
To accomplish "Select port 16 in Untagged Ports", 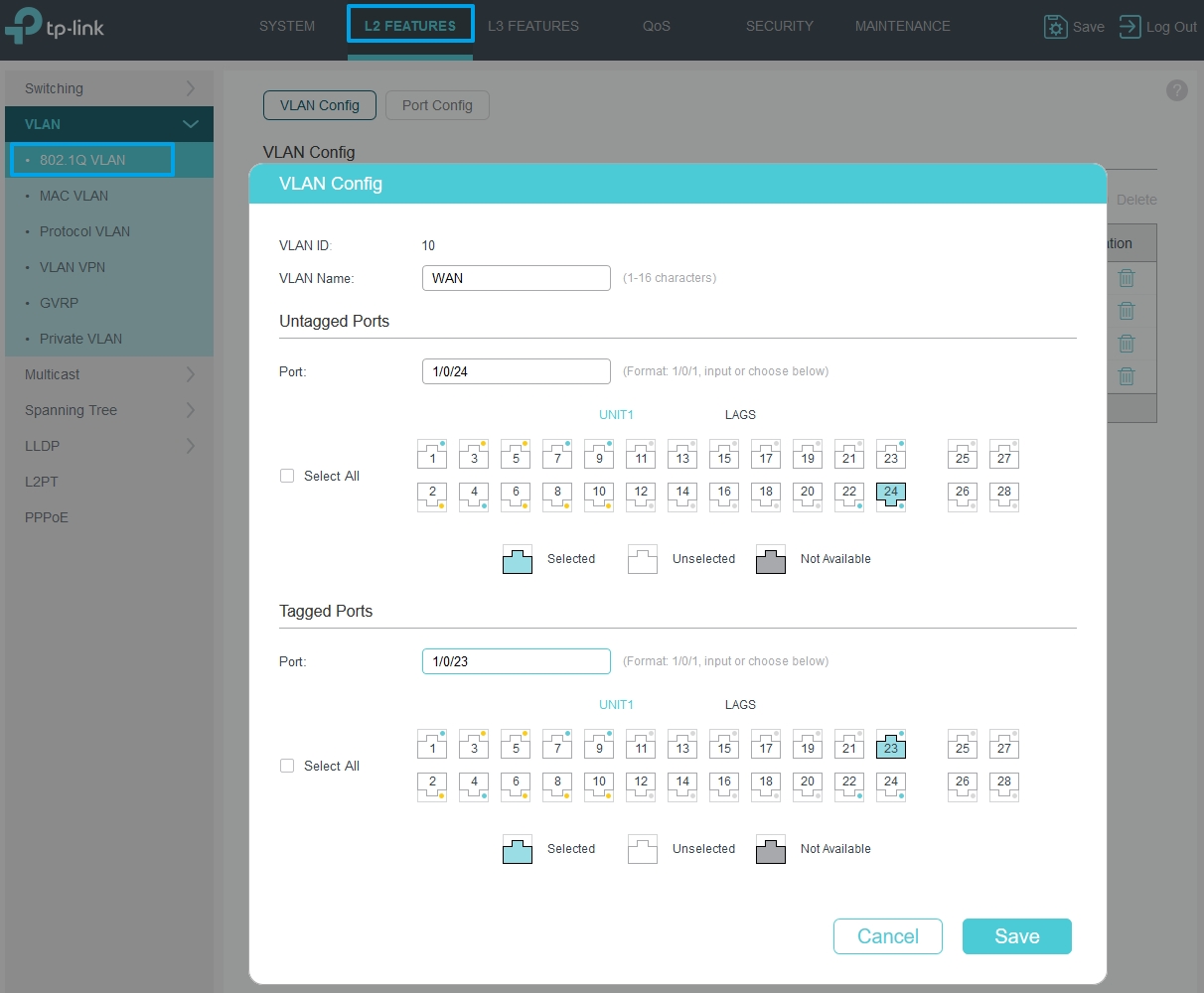I will point(724,496).
